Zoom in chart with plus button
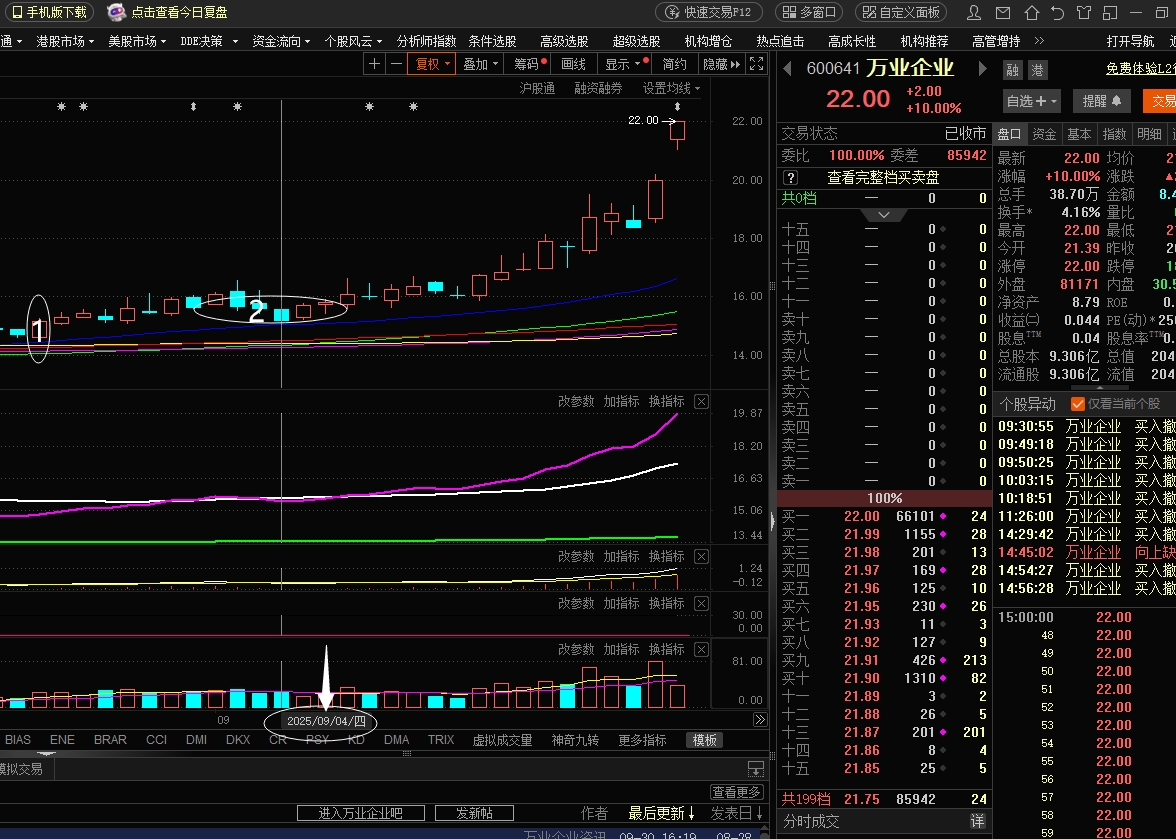Image resolution: width=1176 pixels, height=839 pixels. [374, 64]
